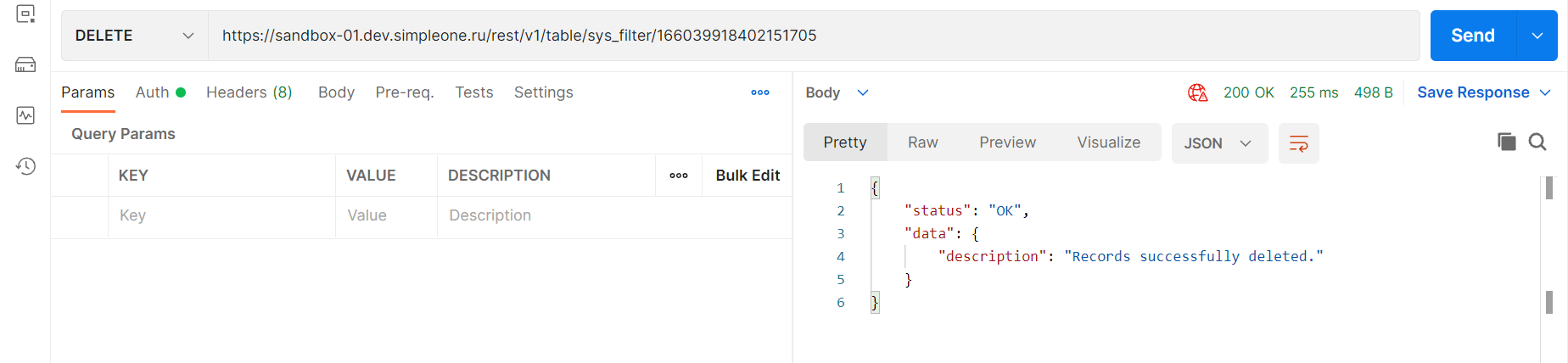Switch to the Headers (8) tab
The height and width of the screenshot is (363, 1568).
249,92
